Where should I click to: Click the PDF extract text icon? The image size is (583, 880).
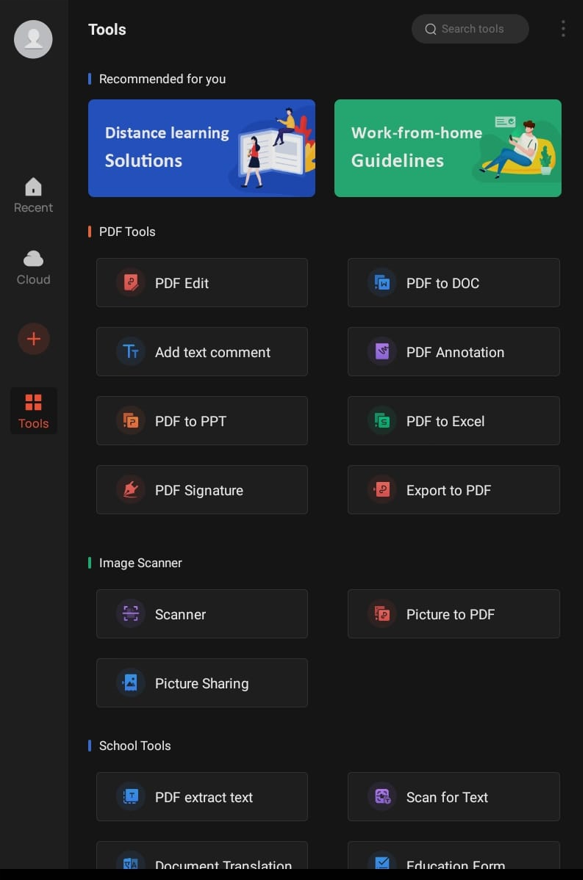pos(131,796)
